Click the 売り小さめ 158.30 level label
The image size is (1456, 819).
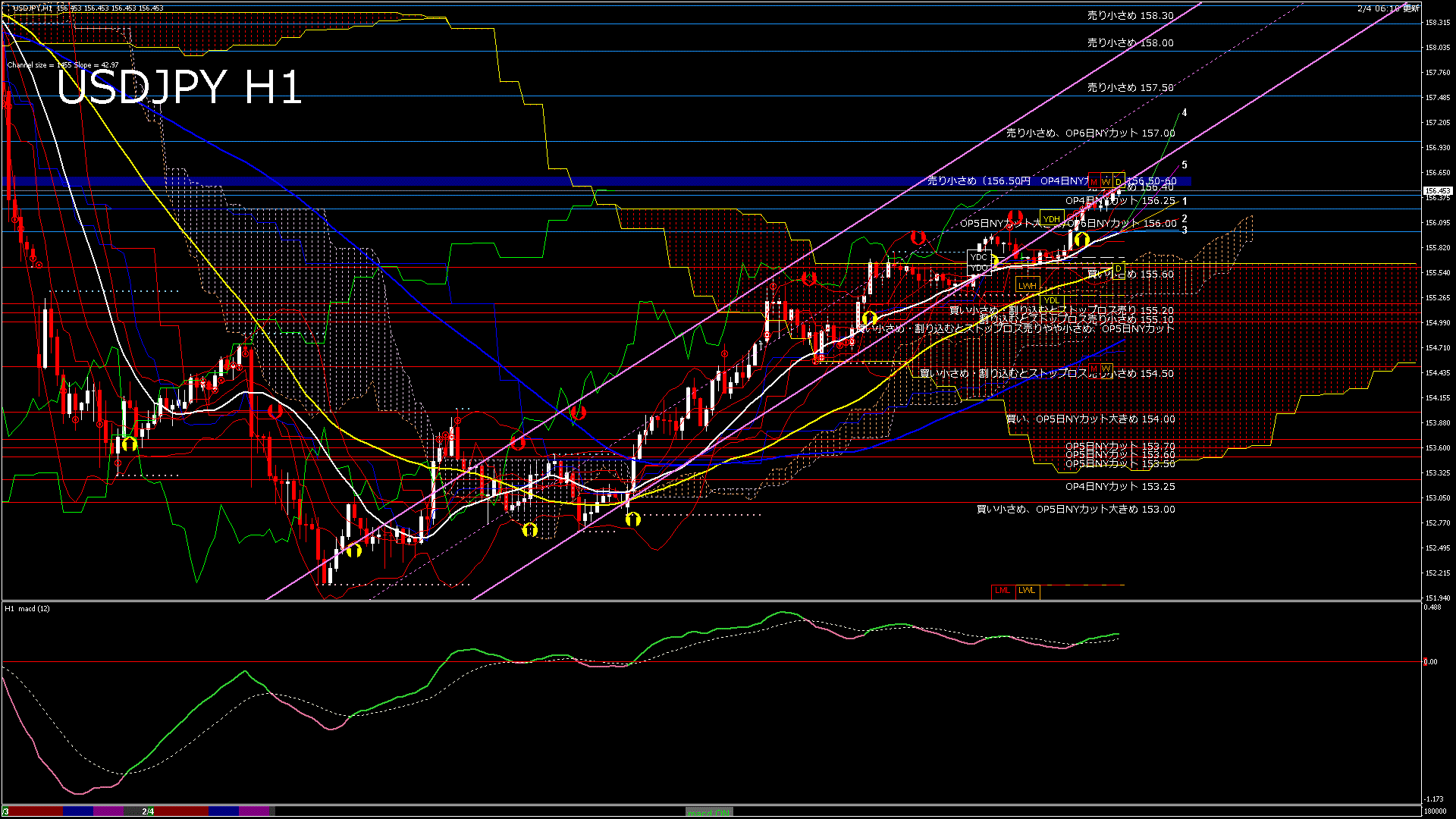tap(1130, 15)
